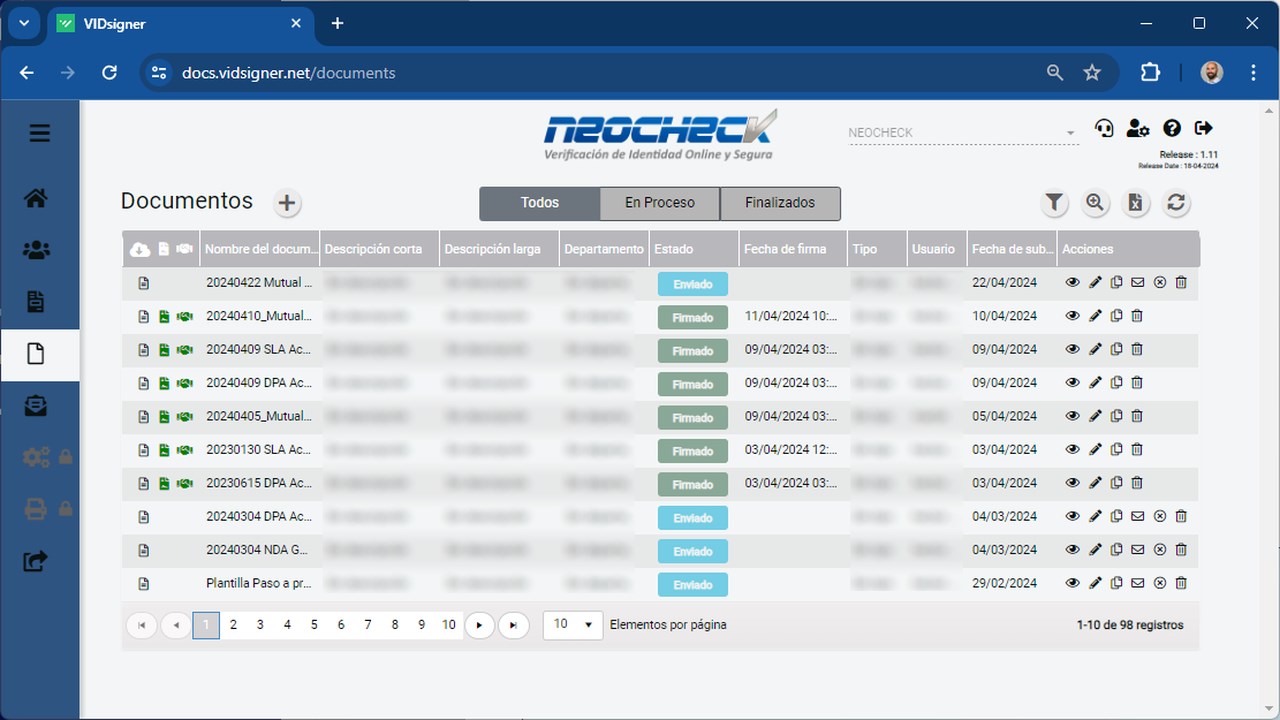The width and height of the screenshot is (1280, 720).
Task: View the 20230615 DPA document
Action: coord(1073,483)
